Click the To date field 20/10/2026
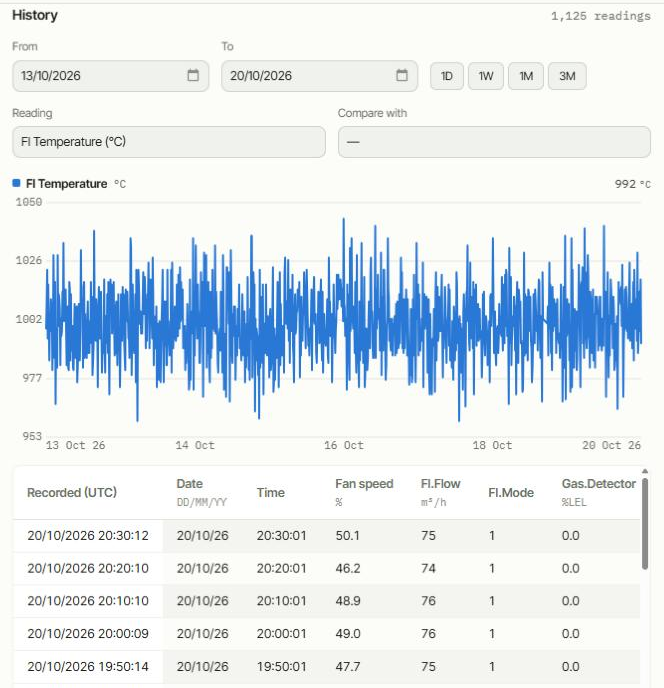 [319, 76]
